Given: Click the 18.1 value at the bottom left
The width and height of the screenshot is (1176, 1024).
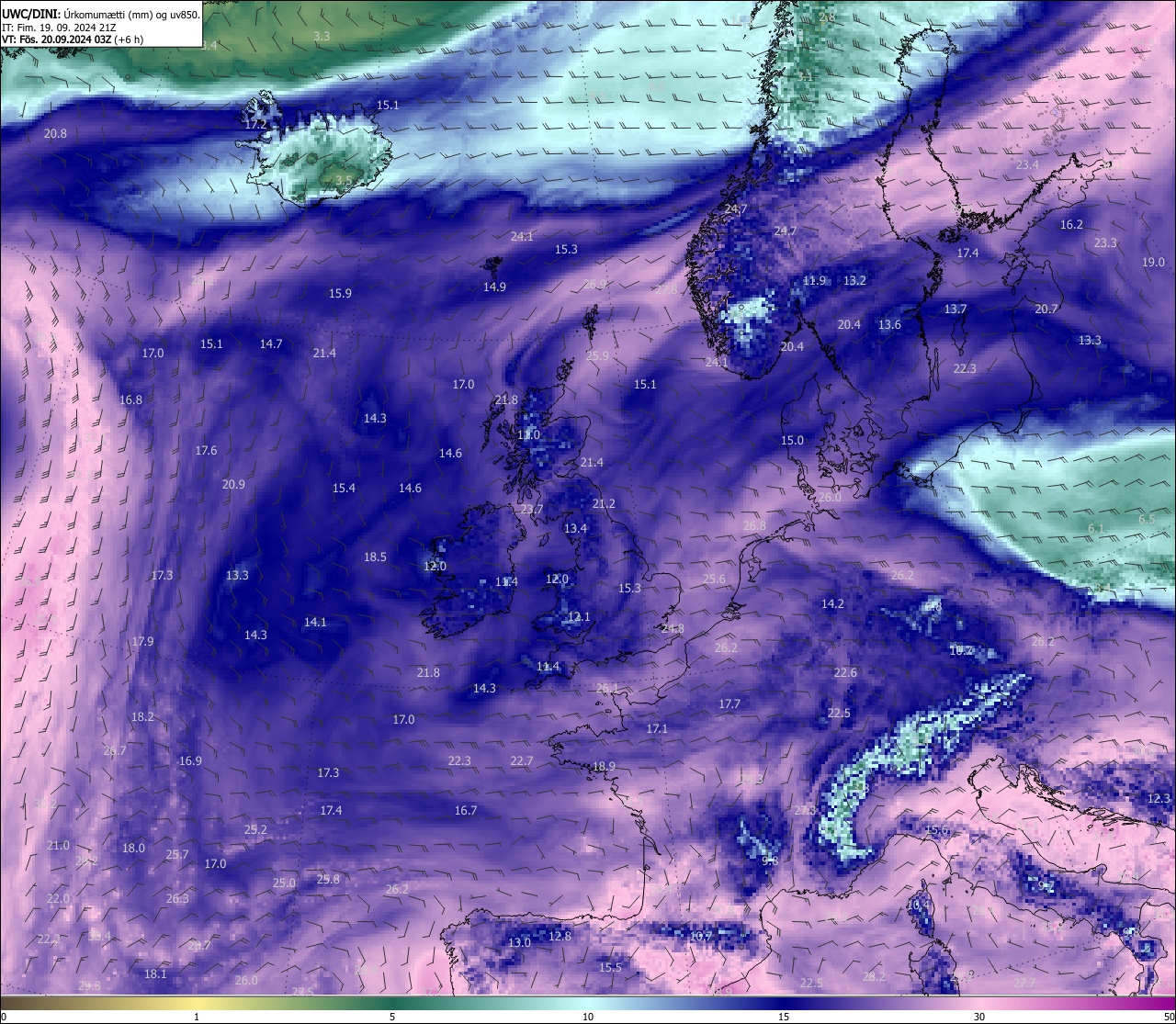Looking at the screenshot, I should (155, 973).
